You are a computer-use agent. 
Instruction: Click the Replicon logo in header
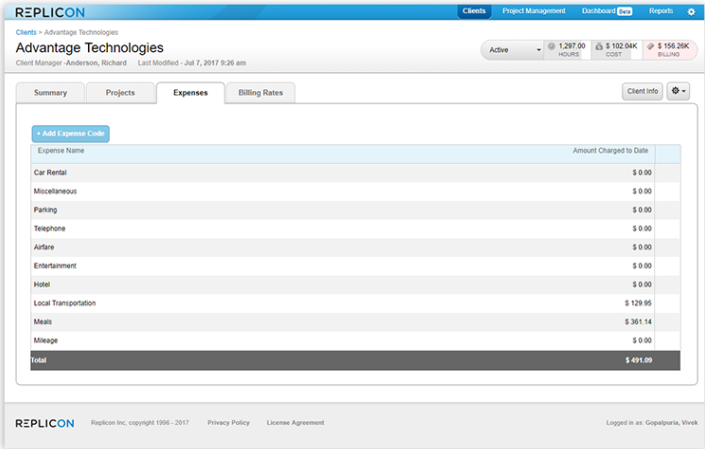click(x=50, y=12)
